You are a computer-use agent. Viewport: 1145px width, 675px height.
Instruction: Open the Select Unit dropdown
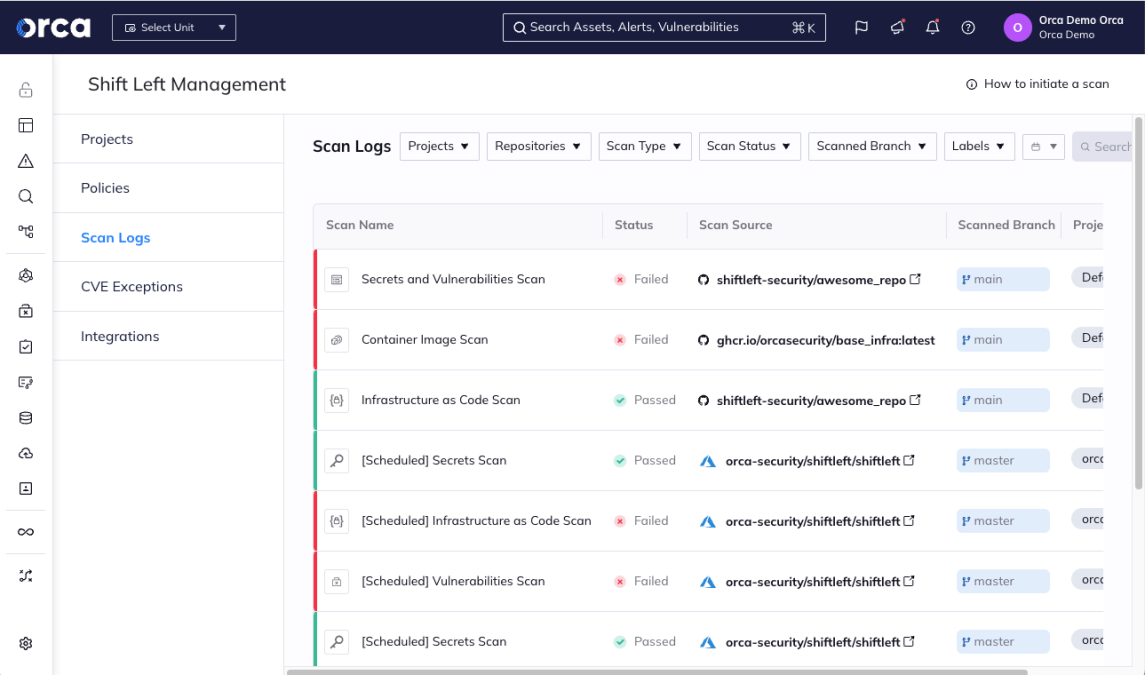(174, 28)
